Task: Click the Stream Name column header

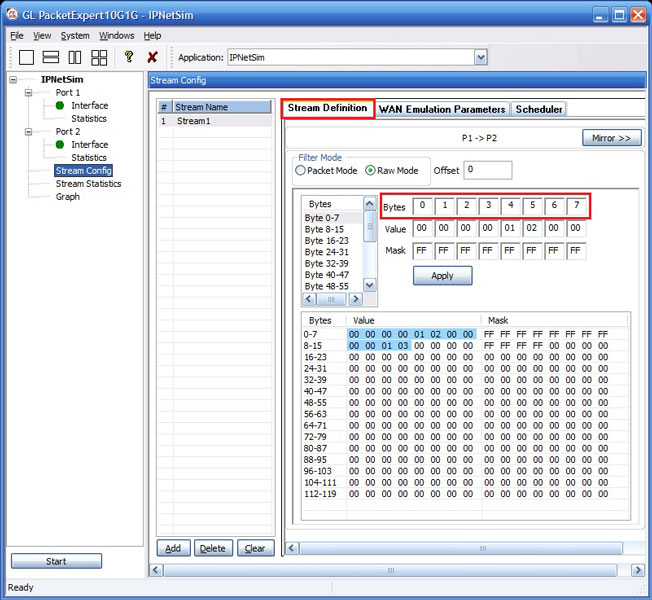Action: pyautogui.click(x=222, y=107)
